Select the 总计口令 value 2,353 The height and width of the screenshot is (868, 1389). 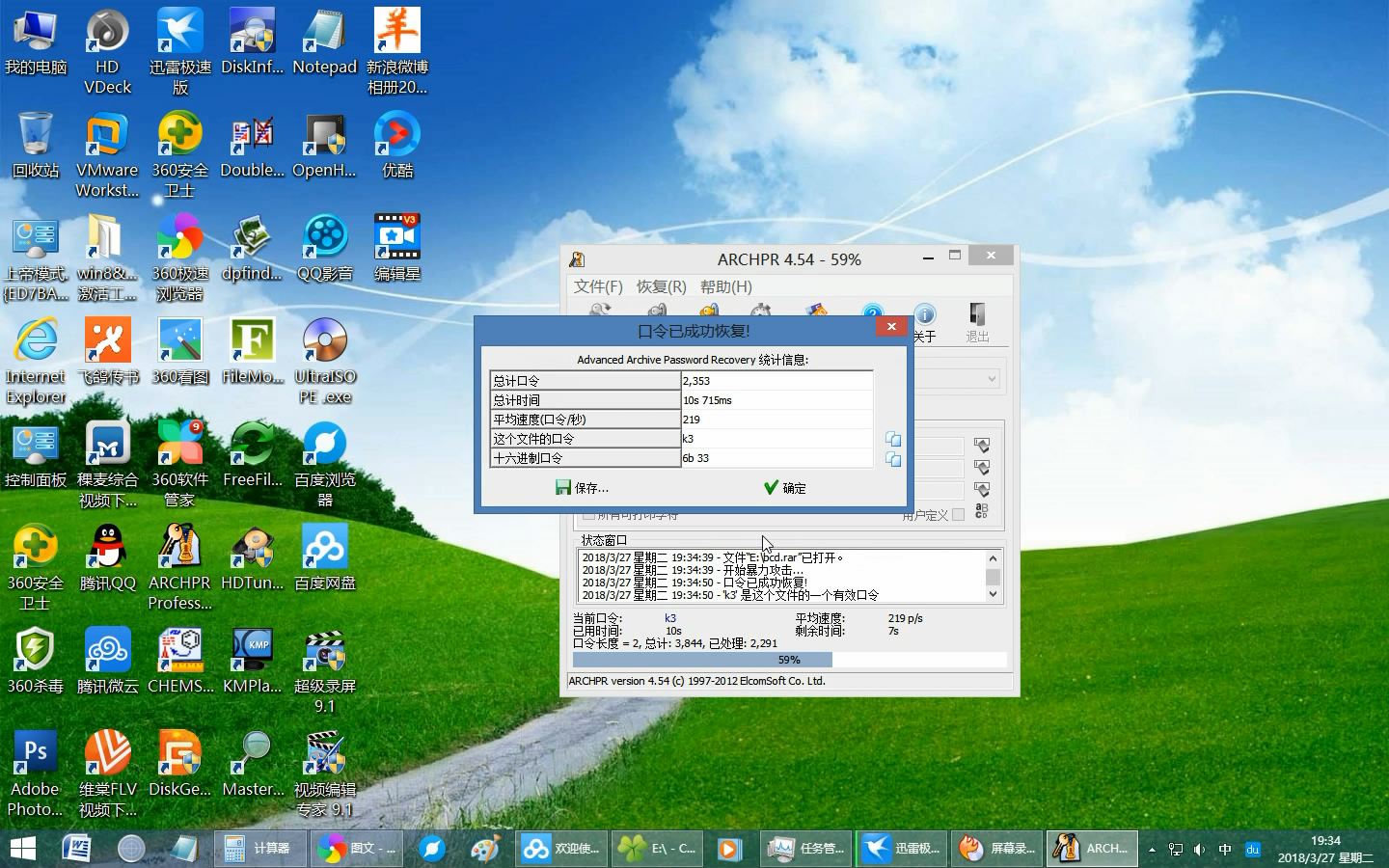click(776, 381)
